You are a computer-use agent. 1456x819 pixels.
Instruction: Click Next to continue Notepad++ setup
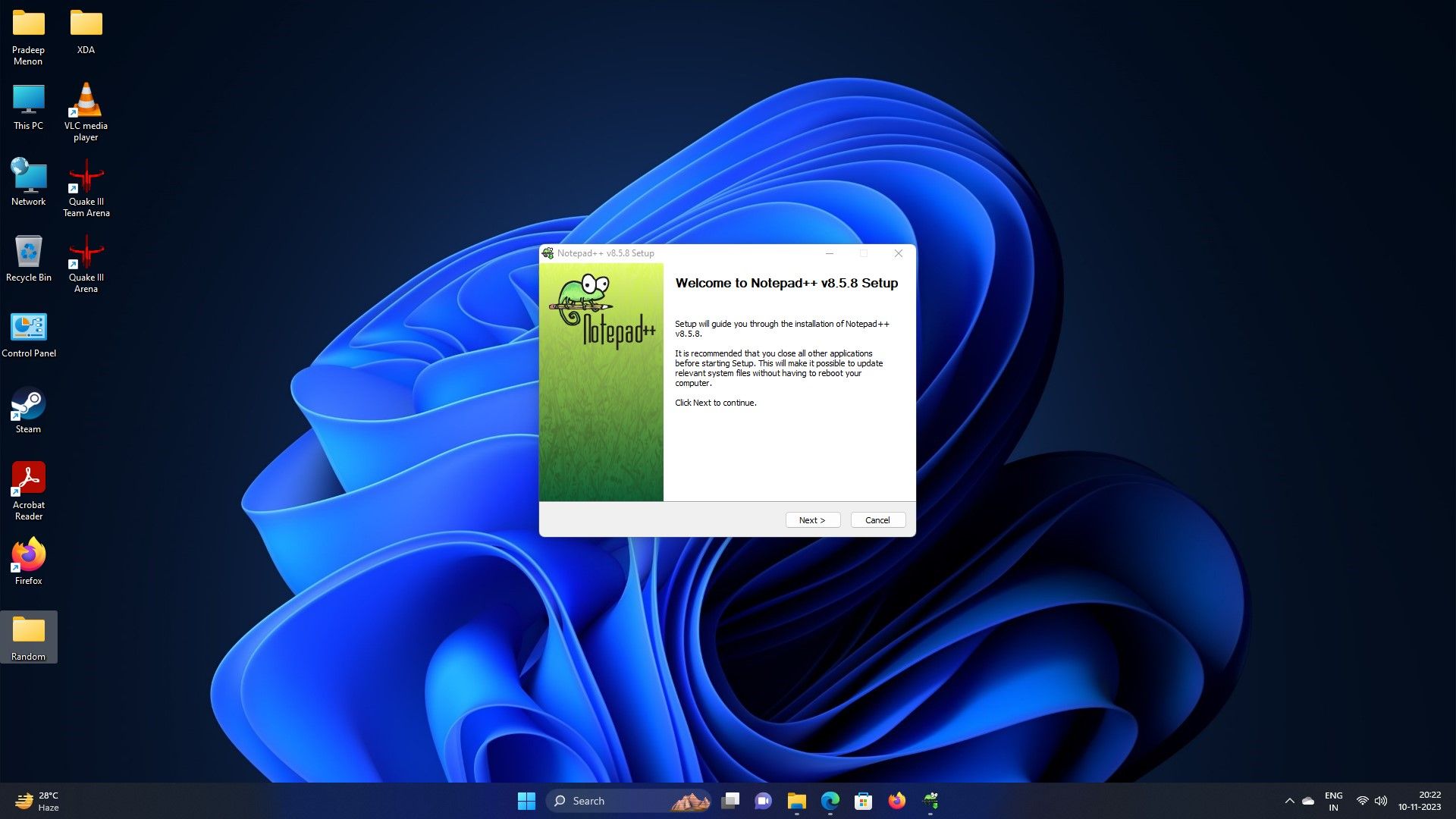(812, 520)
